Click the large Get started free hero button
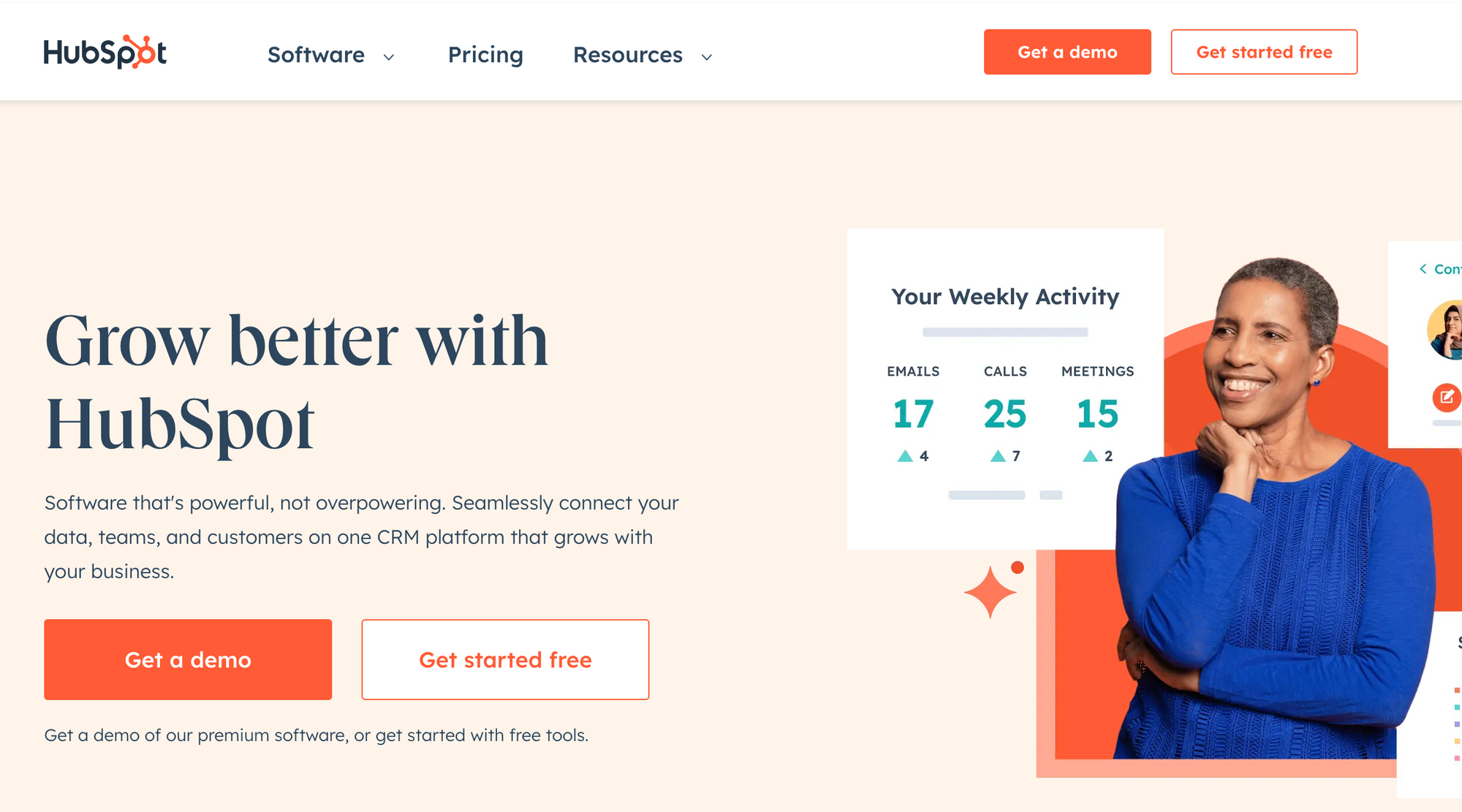 tap(505, 659)
